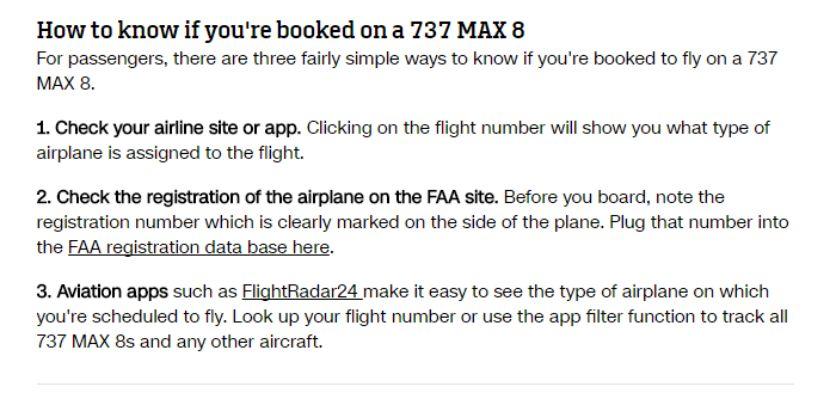Screen dimensions: 830x393
Task: Open the FAA registration data base link
Action: click(199, 247)
